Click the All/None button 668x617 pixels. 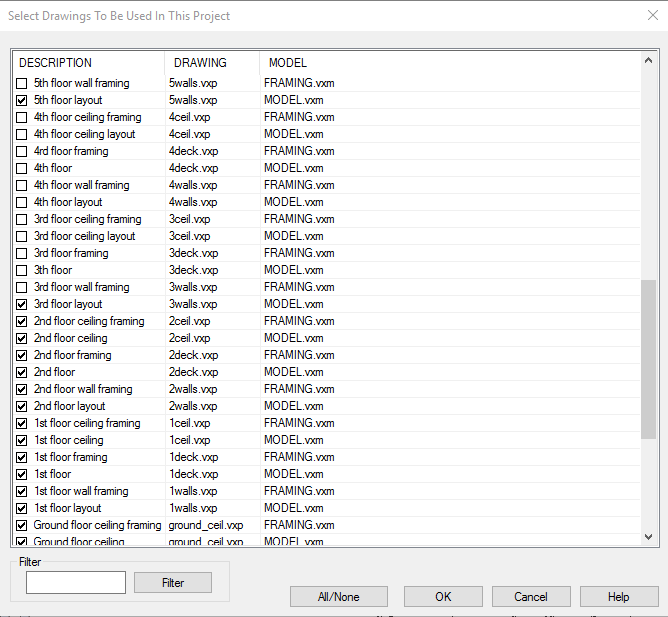click(339, 597)
